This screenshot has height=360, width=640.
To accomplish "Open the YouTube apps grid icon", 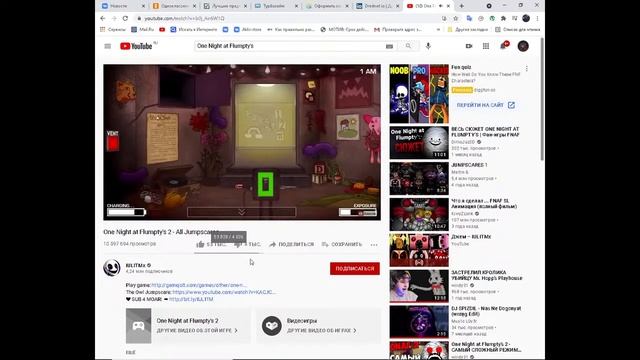I will (x=486, y=46).
